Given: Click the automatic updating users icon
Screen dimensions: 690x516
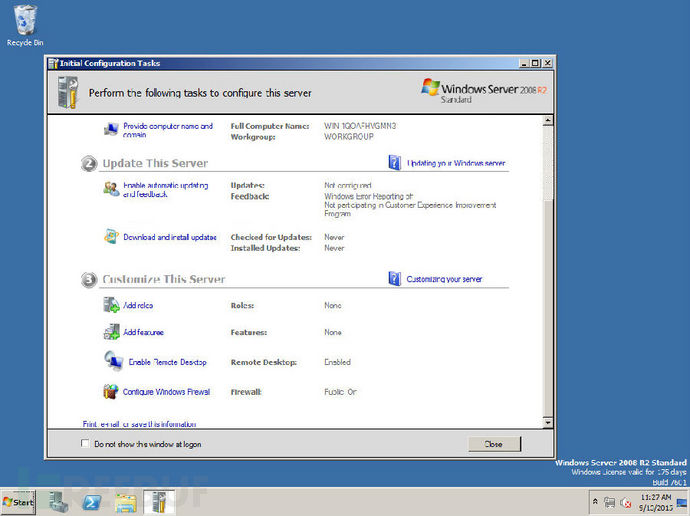Looking at the screenshot, I should pyautogui.click(x=111, y=189).
